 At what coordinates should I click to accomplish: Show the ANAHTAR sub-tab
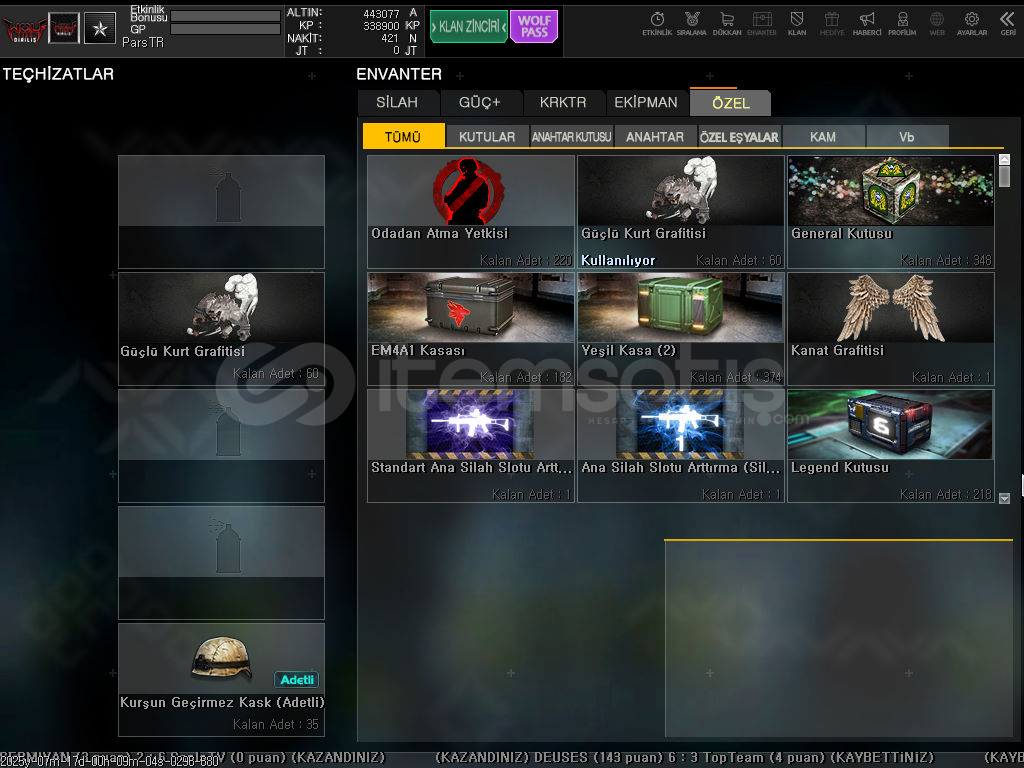coord(655,136)
